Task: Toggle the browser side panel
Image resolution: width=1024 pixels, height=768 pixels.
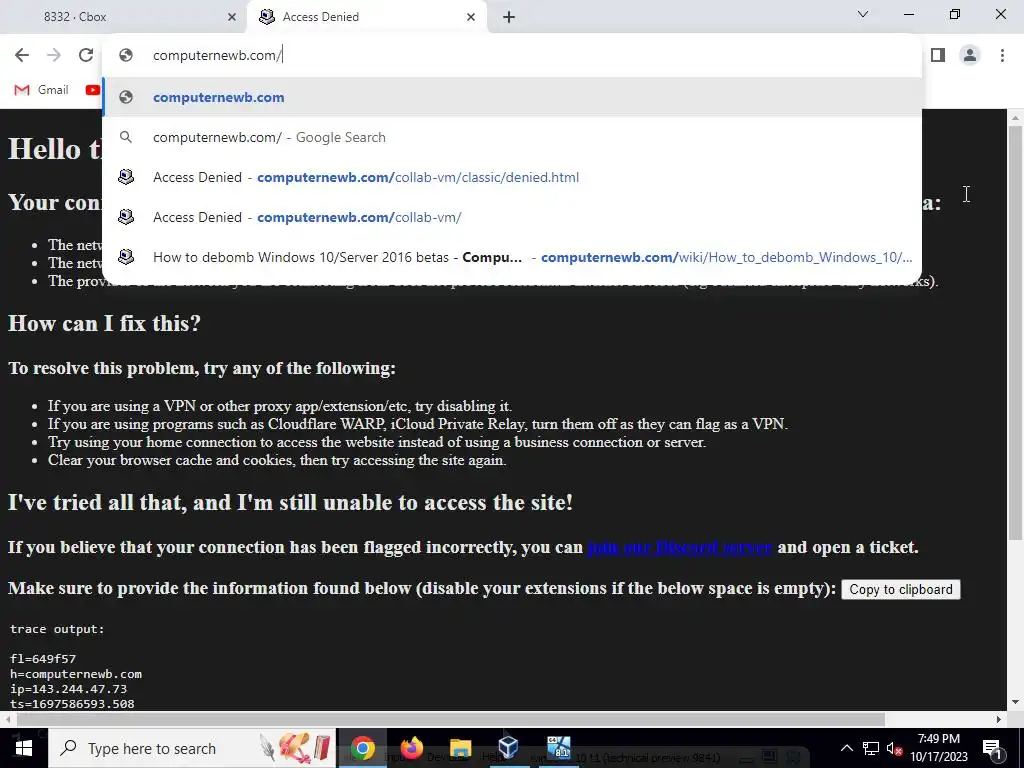Action: (938, 56)
